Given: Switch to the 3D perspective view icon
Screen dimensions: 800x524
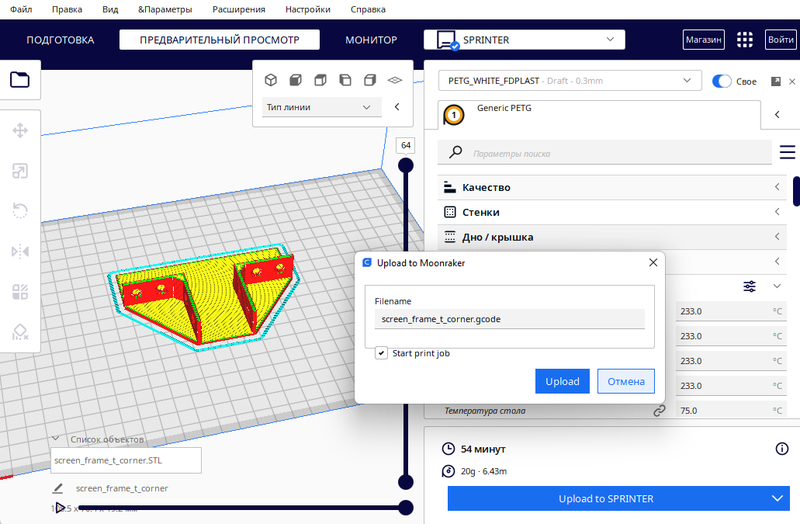Looking at the screenshot, I should 270,80.
